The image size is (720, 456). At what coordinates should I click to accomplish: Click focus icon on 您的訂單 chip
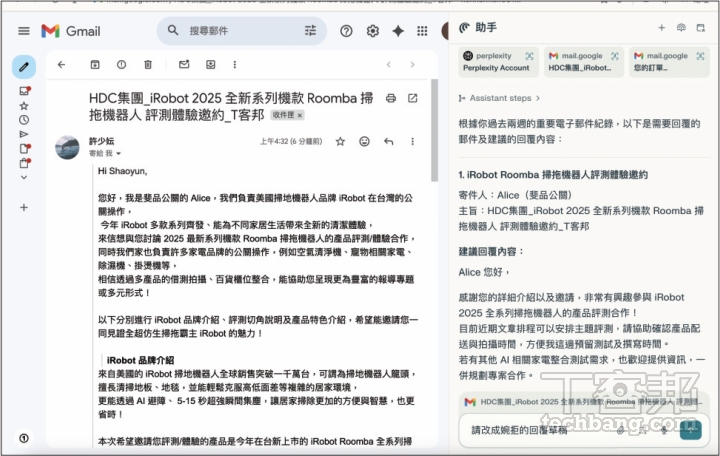(700, 56)
